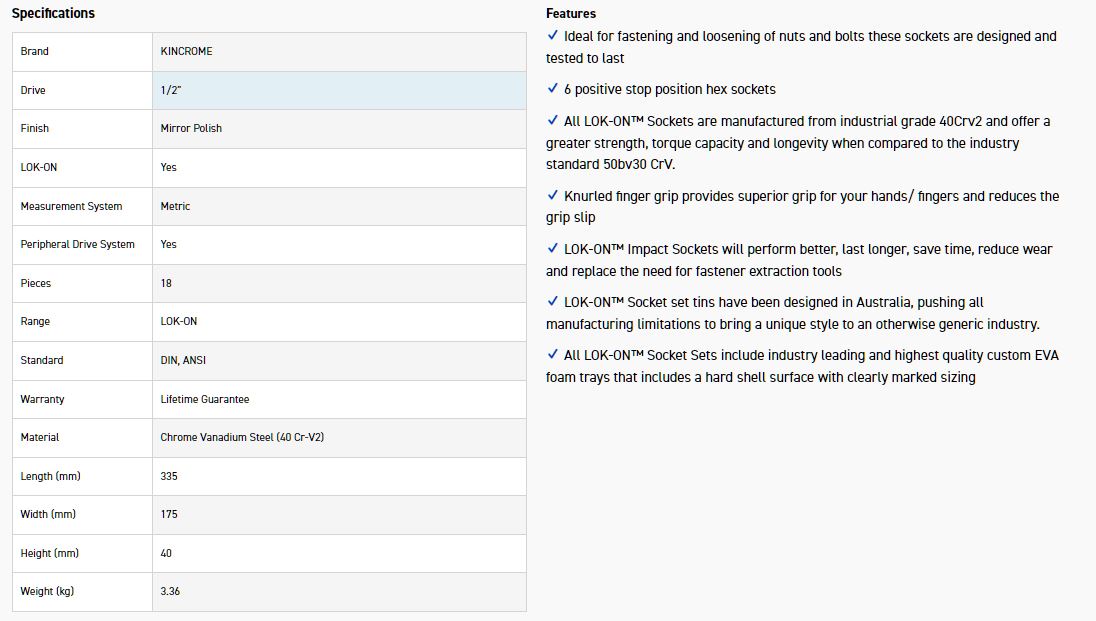Click the Weight (kg) value 3.36
The height and width of the screenshot is (621, 1096).
pos(170,591)
